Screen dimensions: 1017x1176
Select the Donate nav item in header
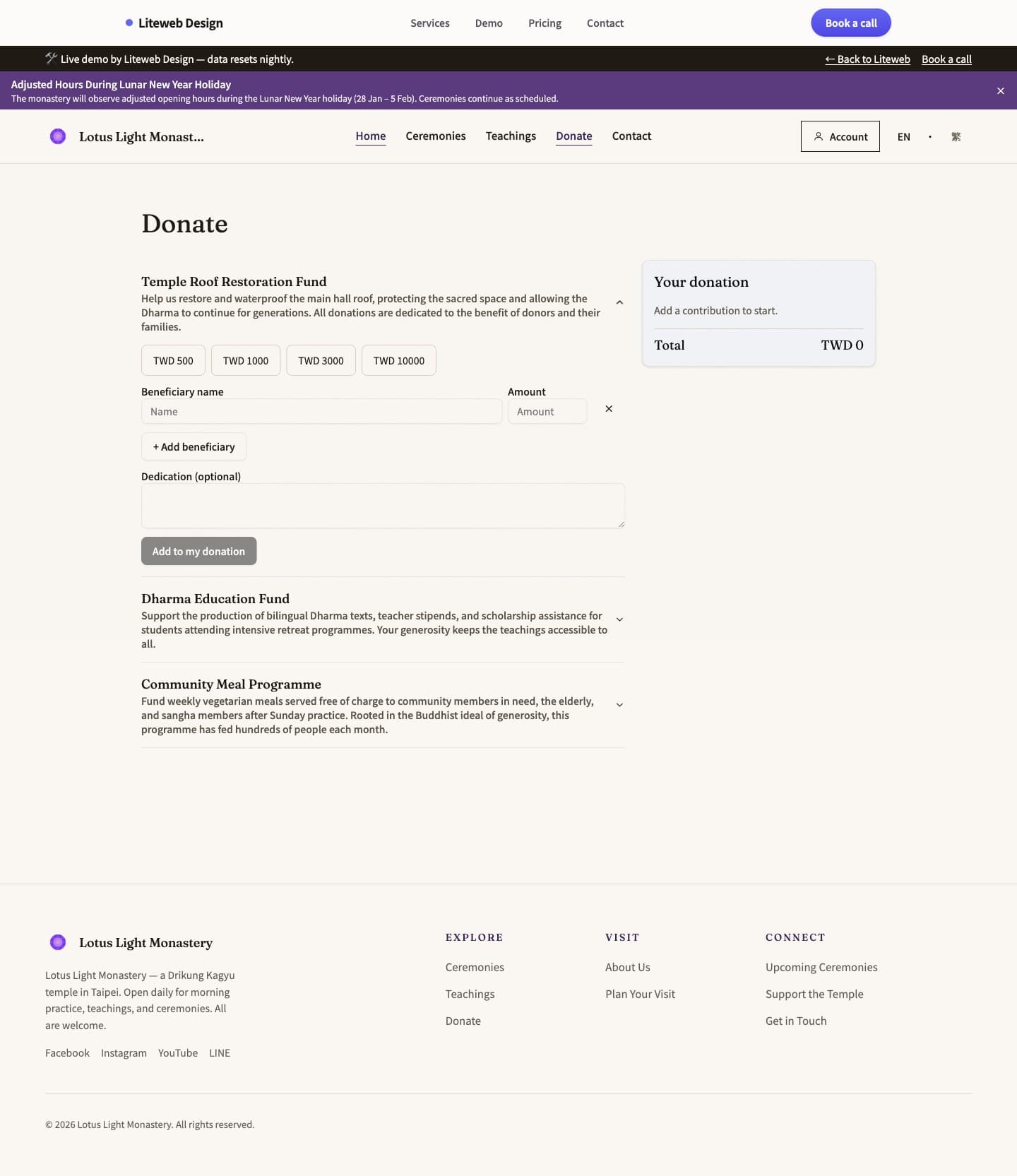(x=574, y=136)
